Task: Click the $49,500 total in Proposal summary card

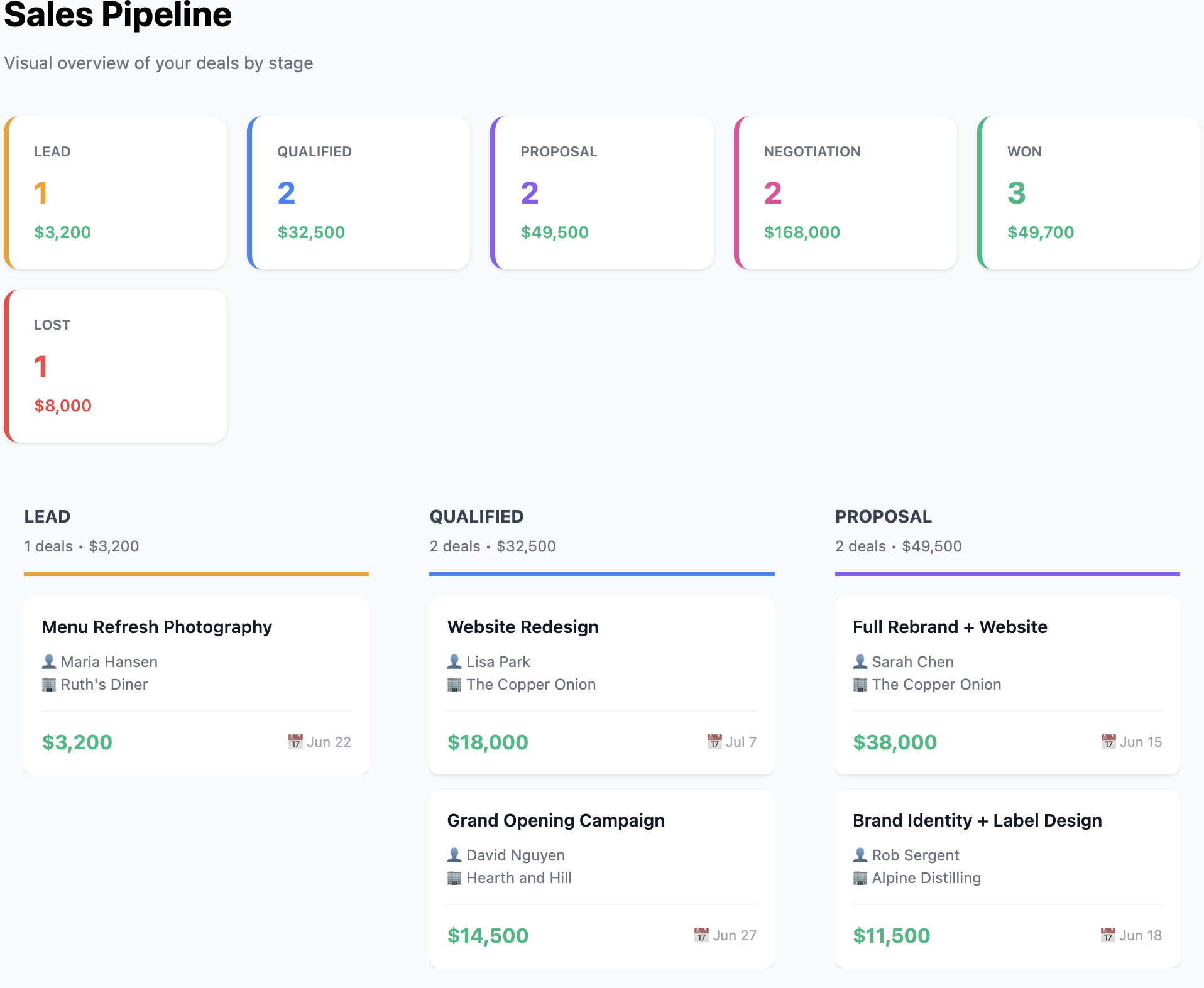Action: pos(554,232)
